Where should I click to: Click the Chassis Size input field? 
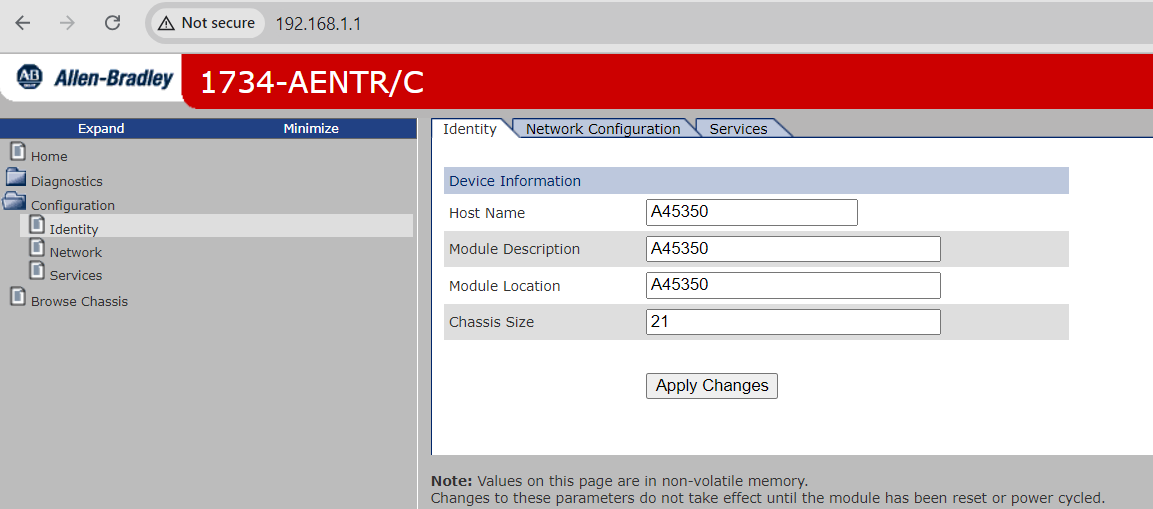point(793,322)
